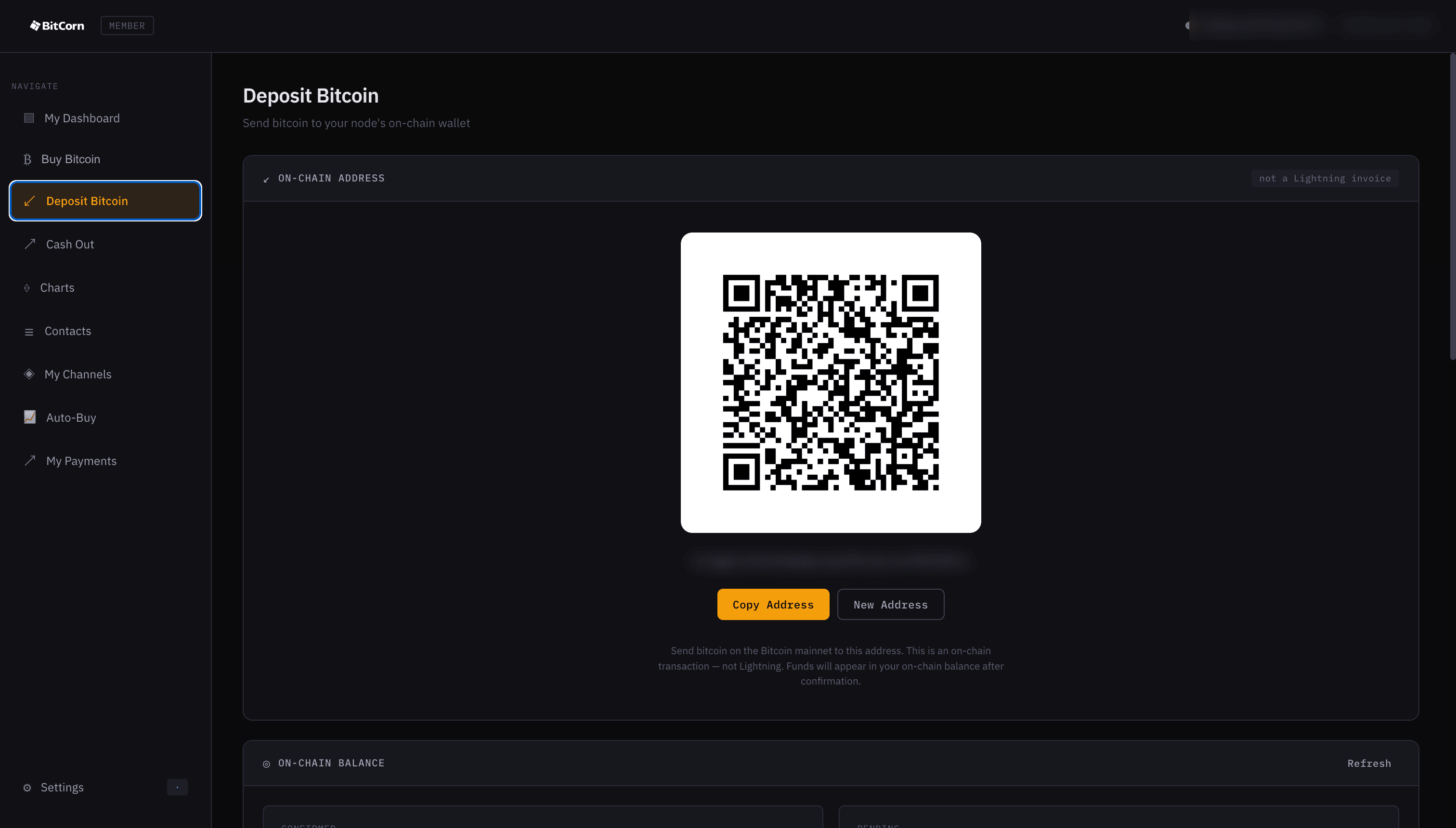Generate a New Address
This screenshot has height=828, width=1456.
(x=891, y=605)
